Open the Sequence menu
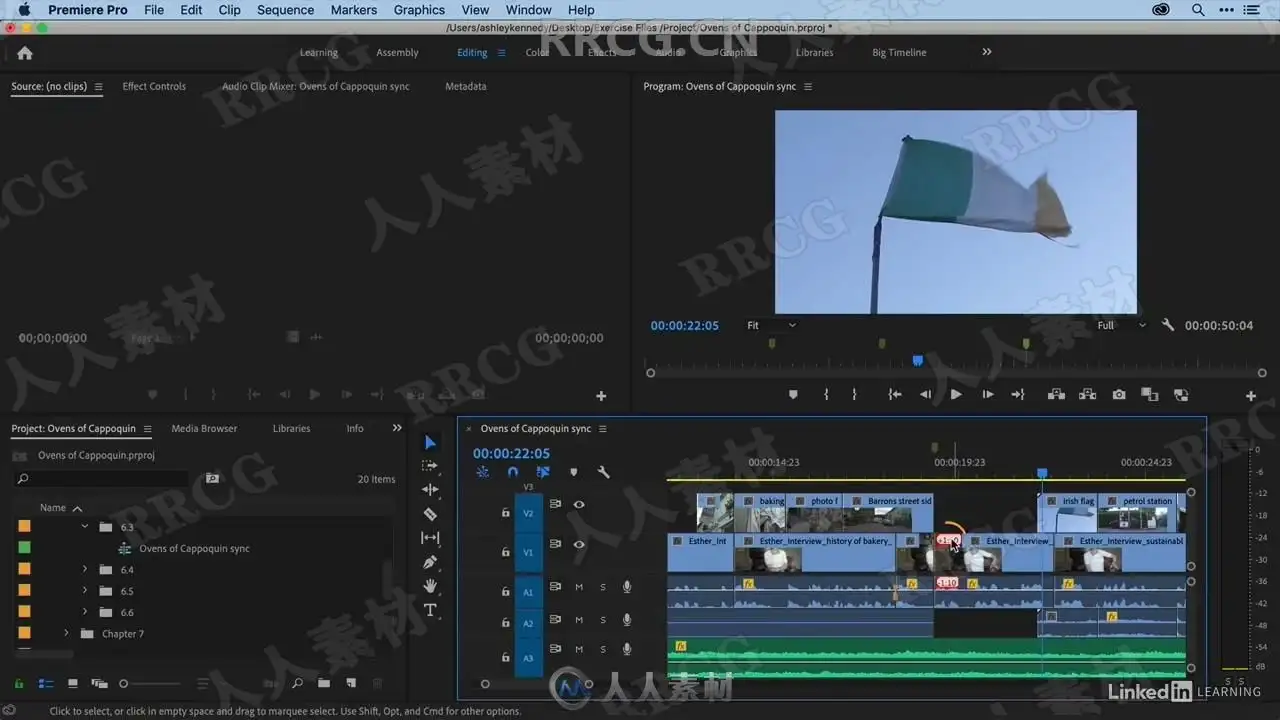The image size is (1280, 720). click(285, 10)
